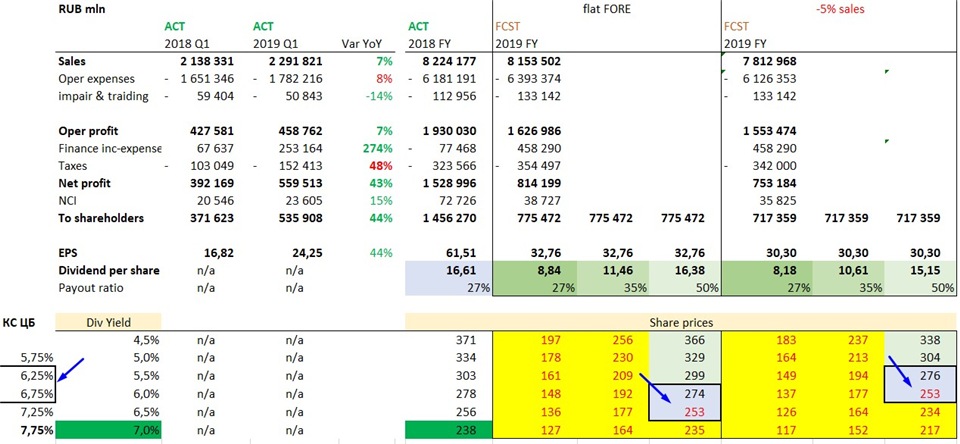Click the 'Share prices' header bar
This screenshot has width=960, height=444.
pyautogui.click(x=681, y=321)
